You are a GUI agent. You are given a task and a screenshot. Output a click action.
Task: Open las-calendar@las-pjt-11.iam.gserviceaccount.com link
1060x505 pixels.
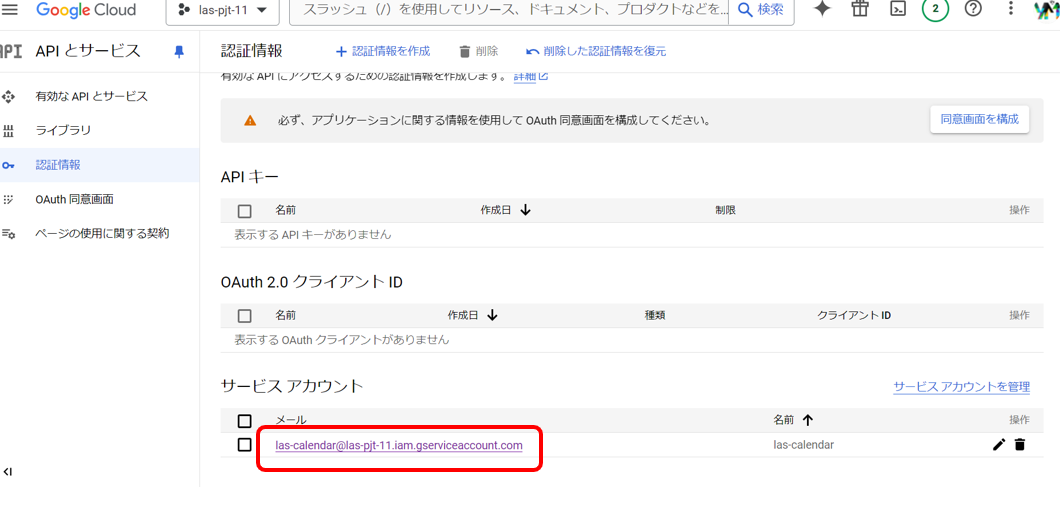coord(399,445)
